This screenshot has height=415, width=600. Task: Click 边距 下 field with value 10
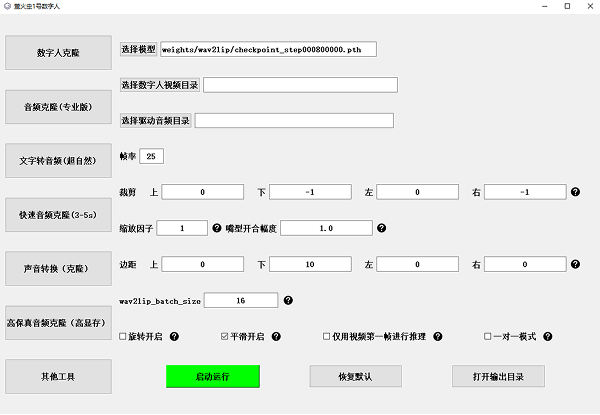point(310,264)
